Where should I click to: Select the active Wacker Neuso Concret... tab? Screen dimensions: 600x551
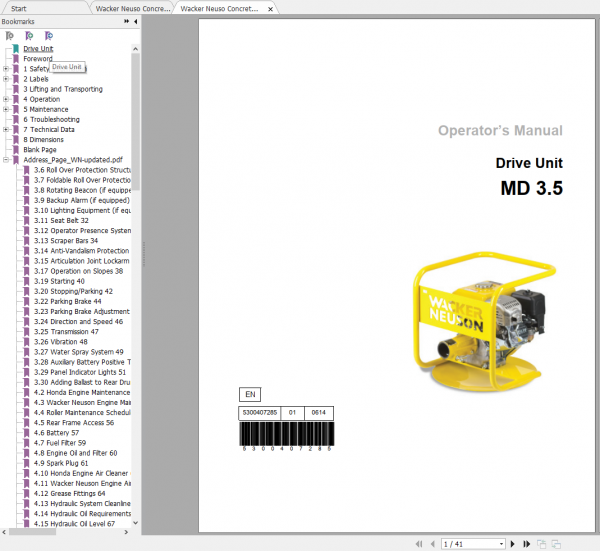[219, 8]
